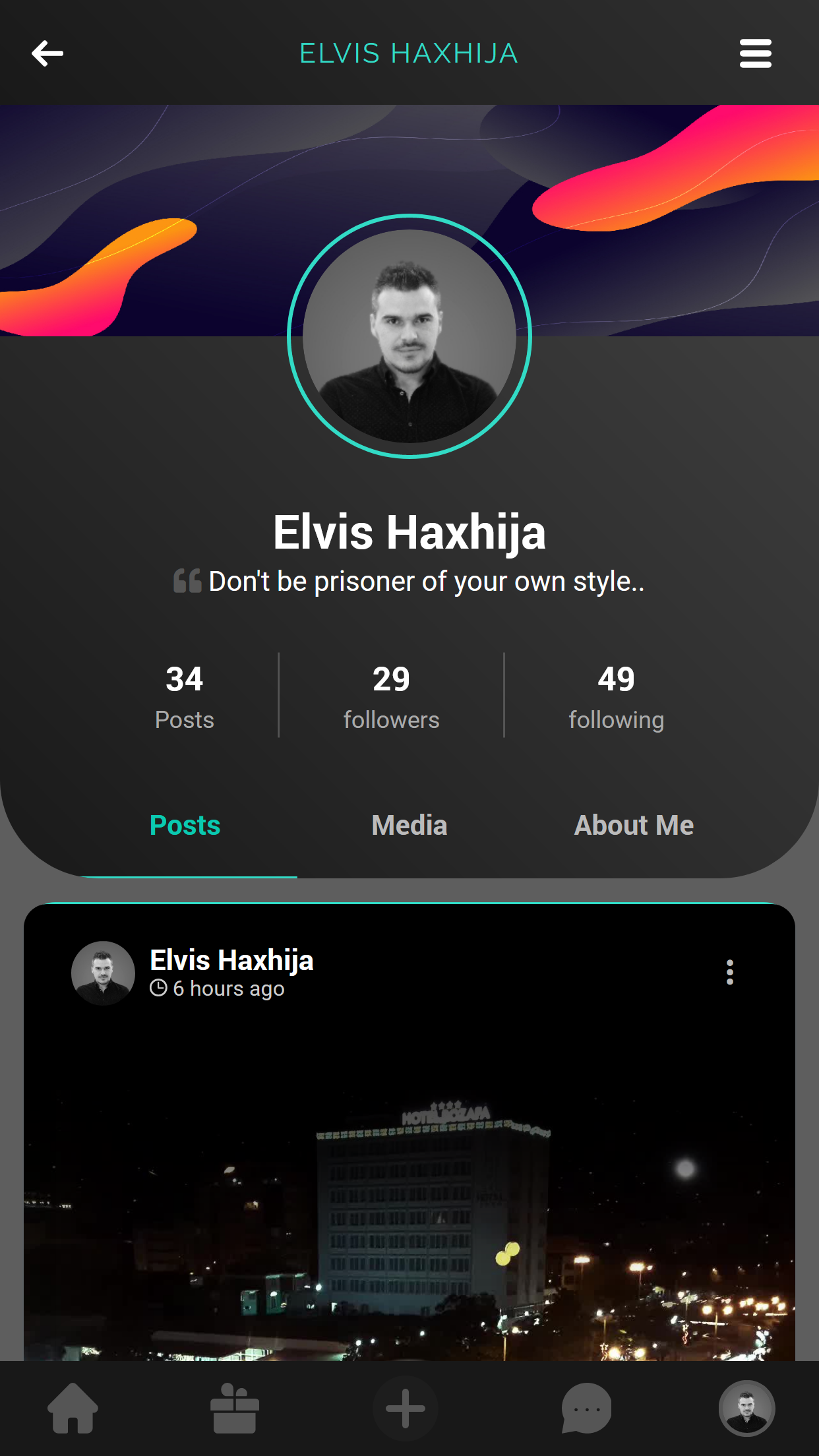Tap the back arrow icon
The image size is (819, 1456).
tap(47, 53)
